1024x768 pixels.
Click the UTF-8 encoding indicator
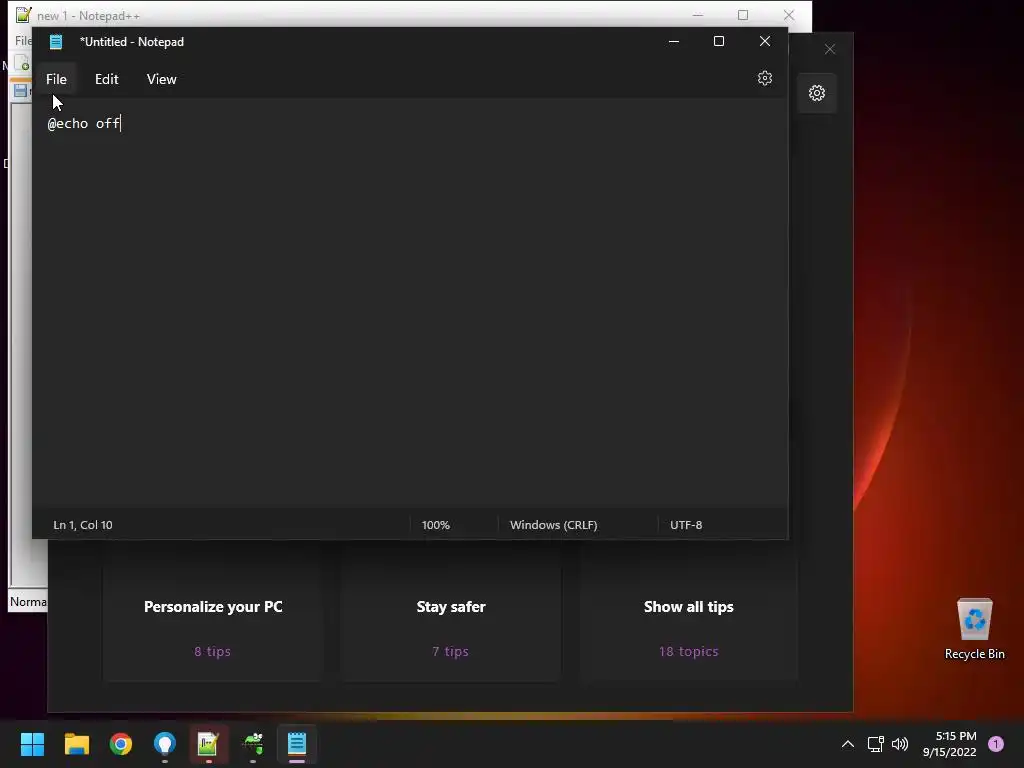point(686,525)
